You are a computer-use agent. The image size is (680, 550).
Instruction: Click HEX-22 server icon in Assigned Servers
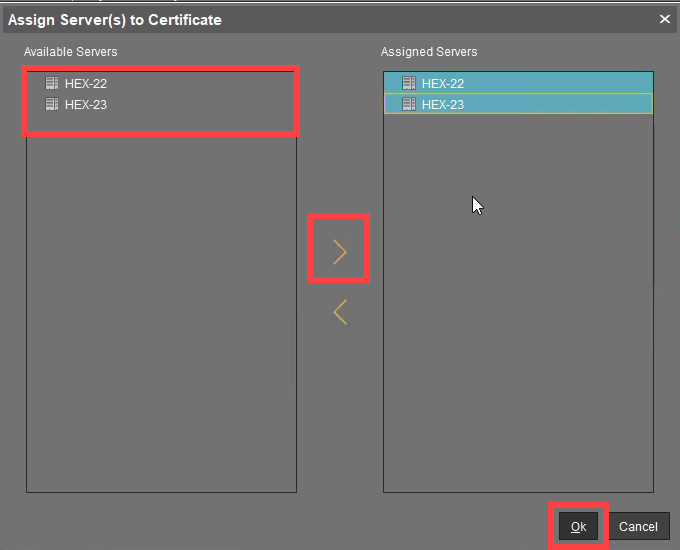tap(409, 84)
